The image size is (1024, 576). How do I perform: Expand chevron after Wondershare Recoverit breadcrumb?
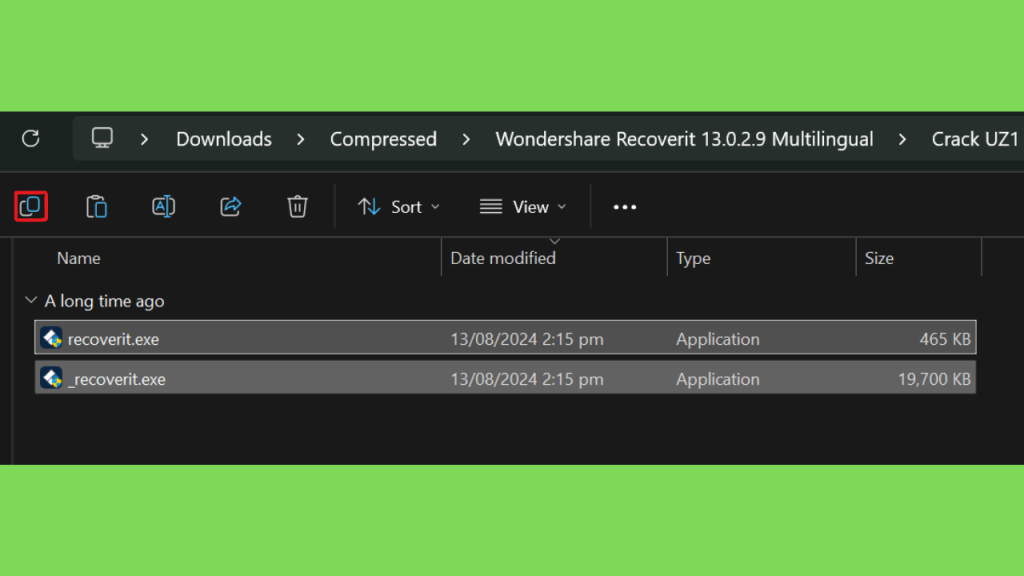click(902, 139)
